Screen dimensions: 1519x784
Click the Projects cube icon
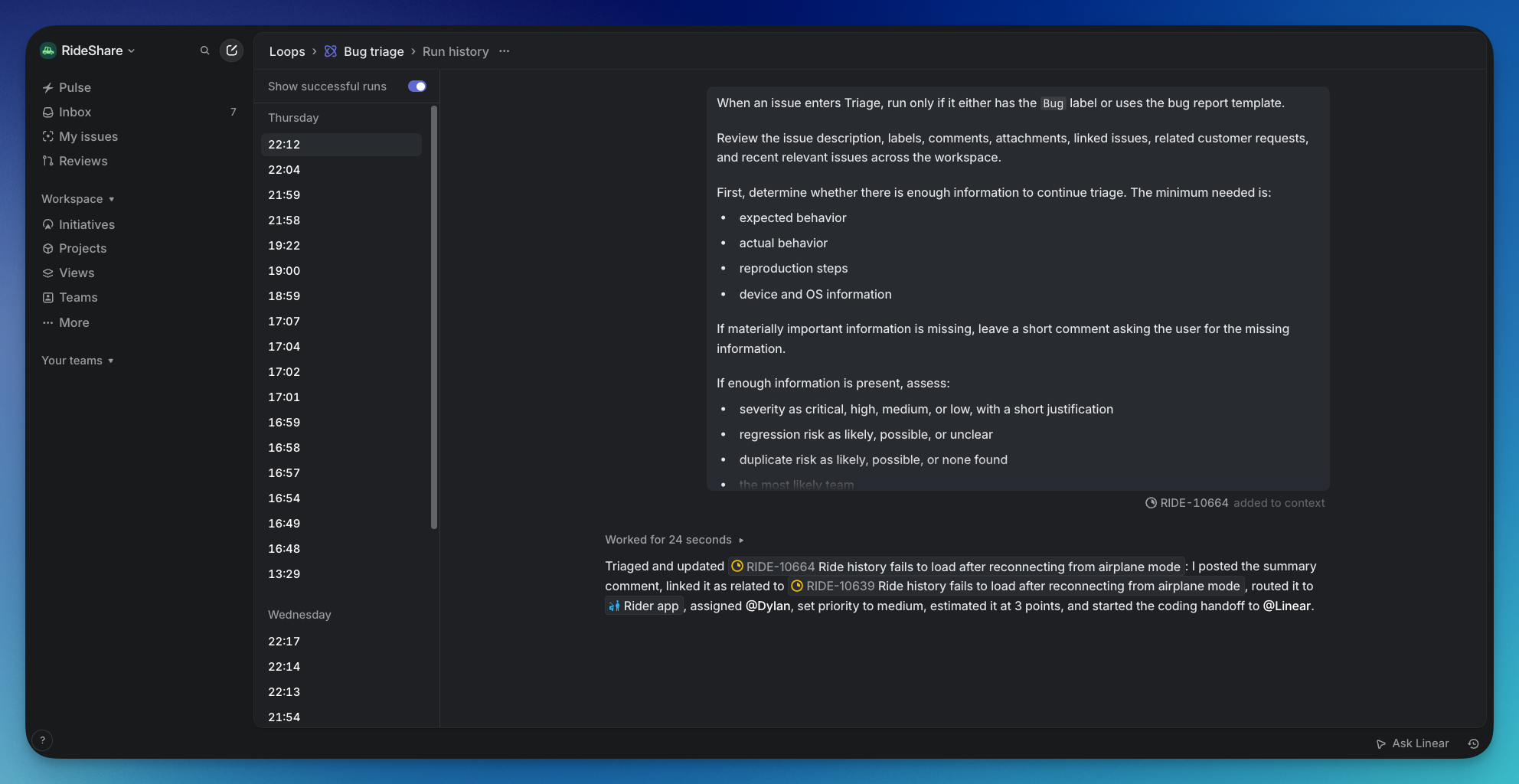point(48,248)
